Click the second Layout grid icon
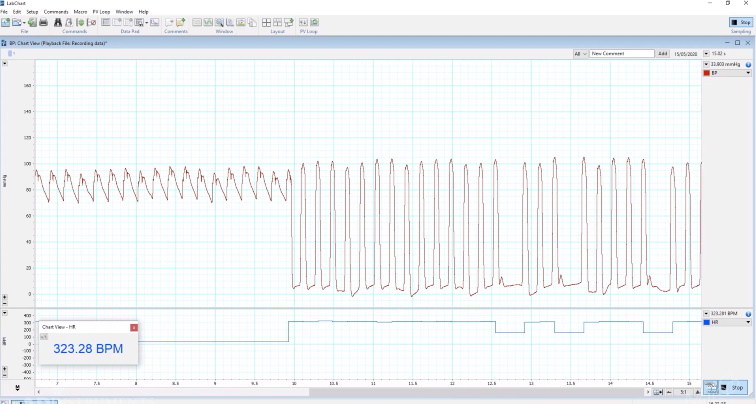 (x=277, y=22)
